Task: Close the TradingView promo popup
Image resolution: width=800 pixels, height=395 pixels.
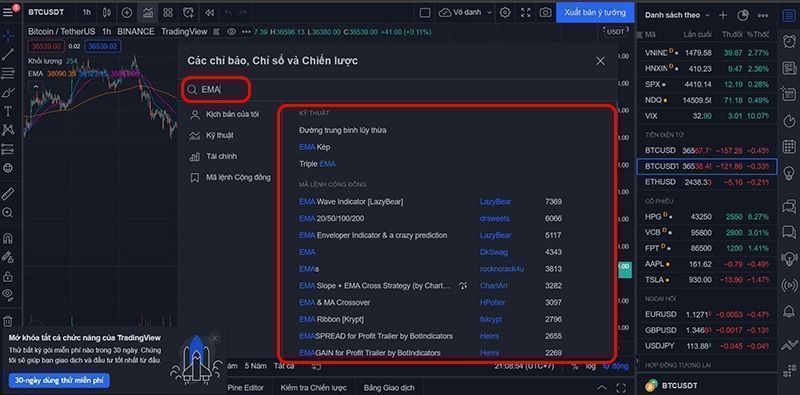Action: coord(215,338)
